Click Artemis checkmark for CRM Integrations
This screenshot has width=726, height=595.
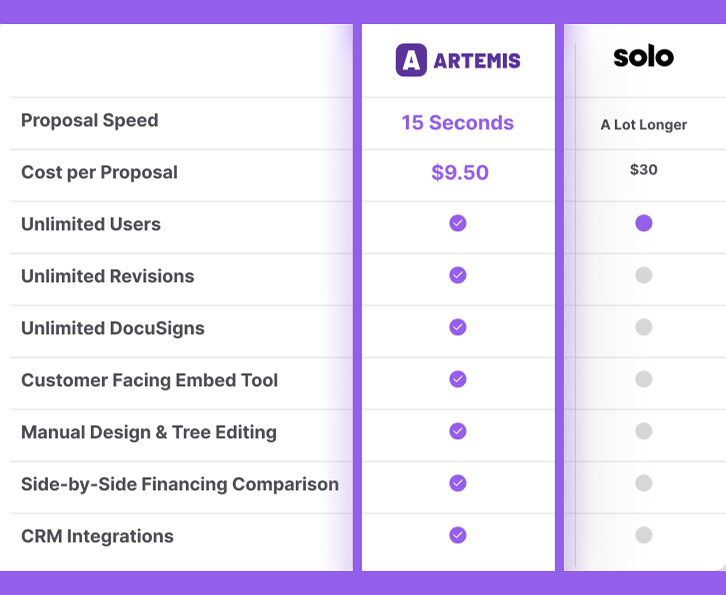coord(457,535)
